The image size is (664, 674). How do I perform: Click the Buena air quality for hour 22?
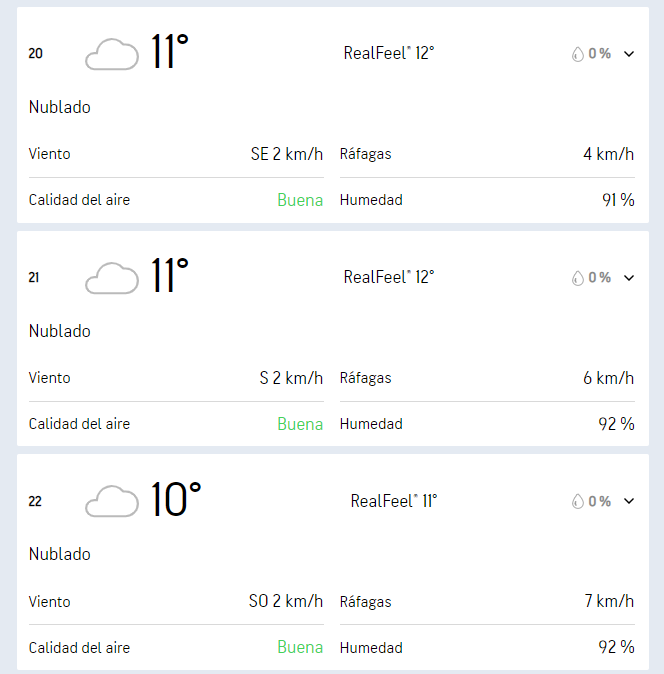tap(300, 647)
